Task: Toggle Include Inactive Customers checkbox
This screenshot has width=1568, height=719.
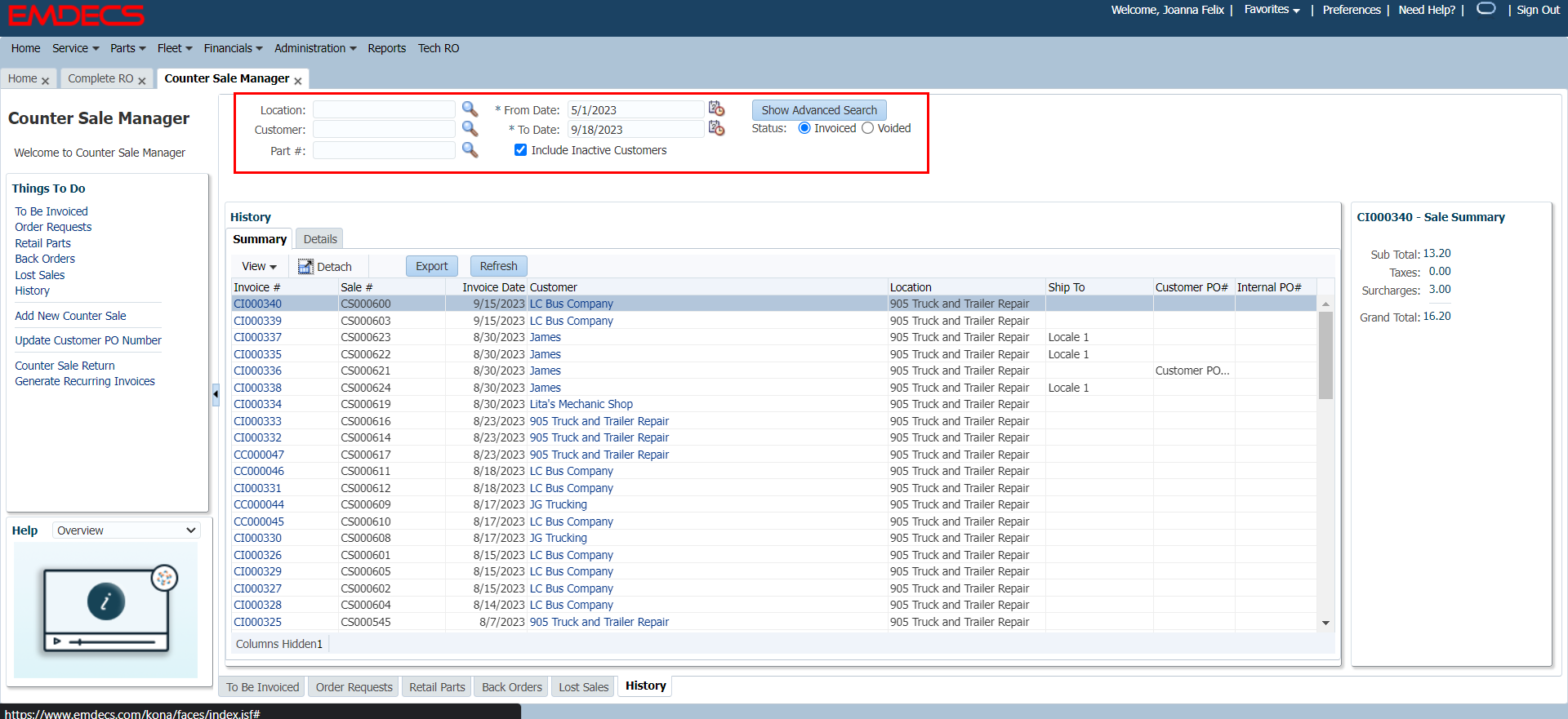Action: tap(520, 150)
